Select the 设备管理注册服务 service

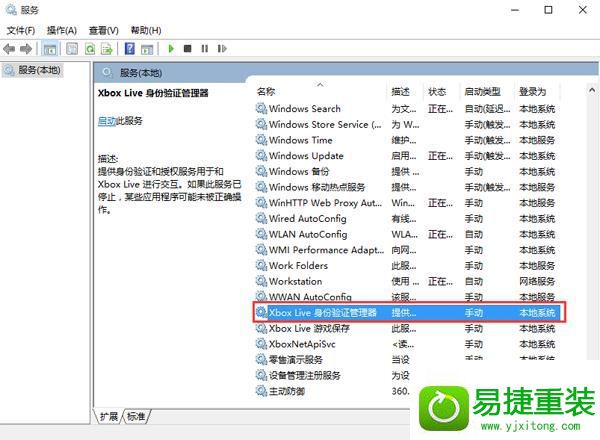[x=333, y=375]
